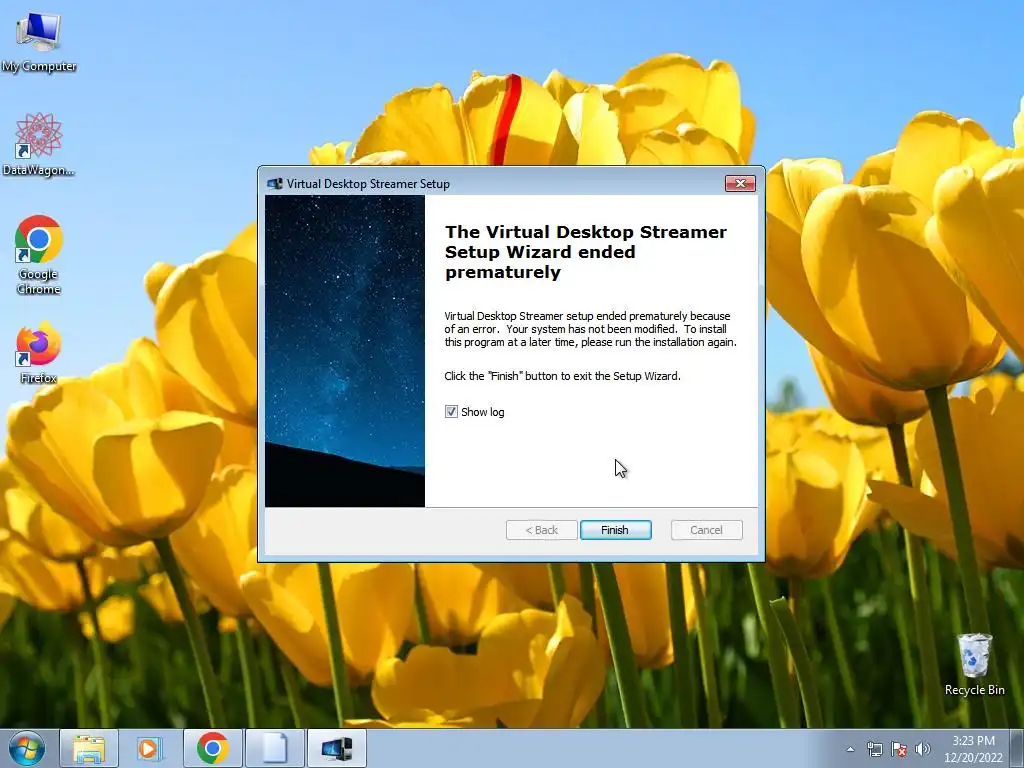The width and height of the screenshot is (1024, 768).
Task: Open the network tray icon
Action: [874, 749]
